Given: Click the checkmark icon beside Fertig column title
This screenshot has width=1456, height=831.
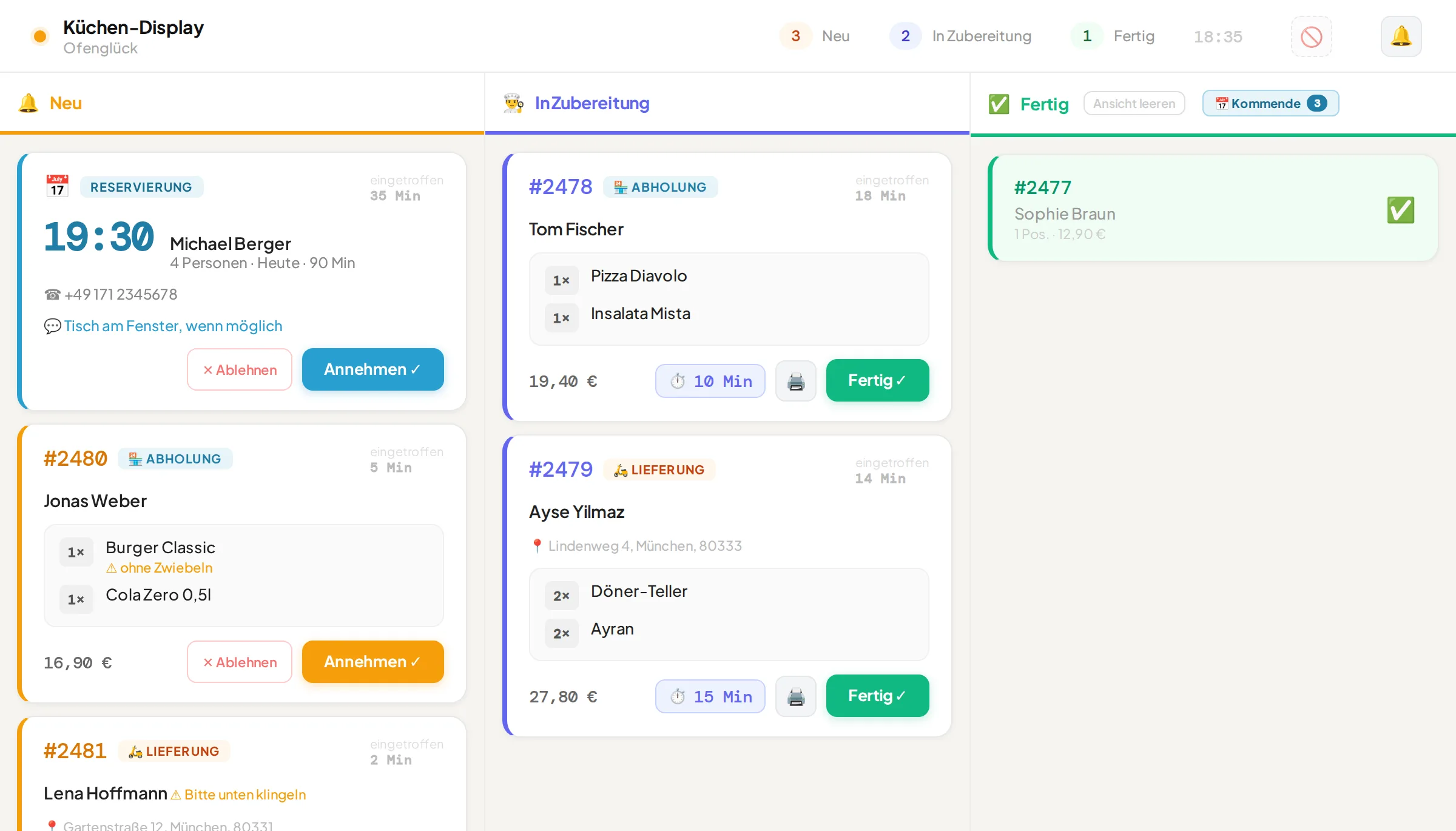Looking at the screenshot, I should (999, 104).
